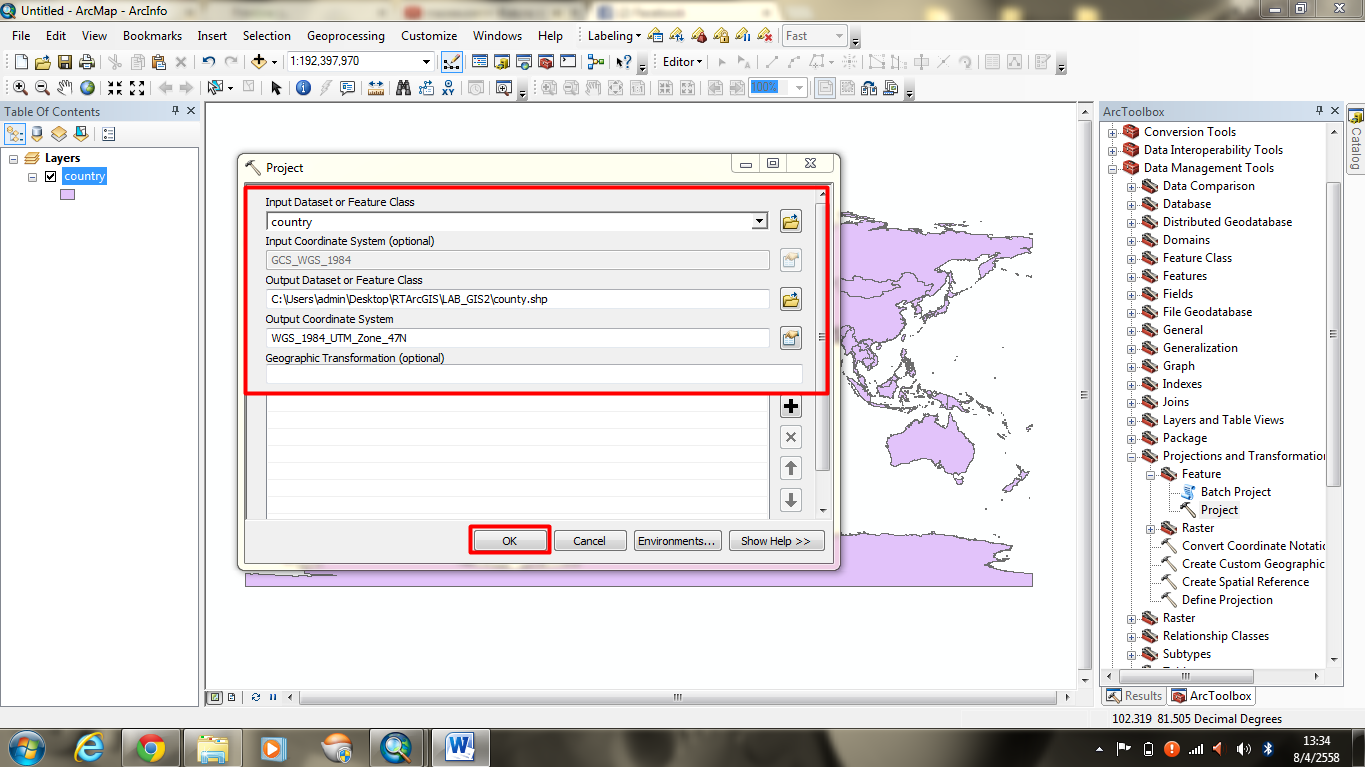Launch ModelBuilder window icon
The width and height of the screenshot is (1365, 767).
click(597, 62)
